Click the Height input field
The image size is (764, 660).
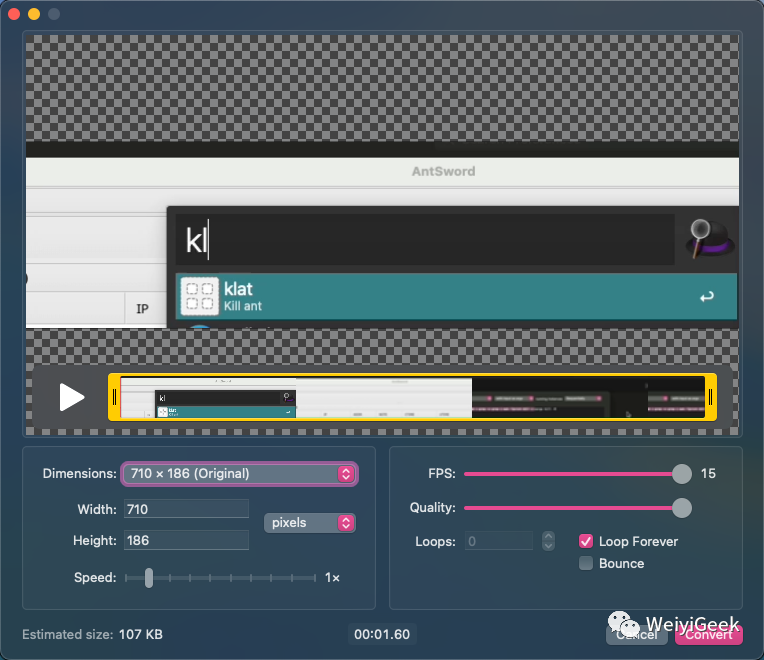pyautogui.click(x=186, y=540)
